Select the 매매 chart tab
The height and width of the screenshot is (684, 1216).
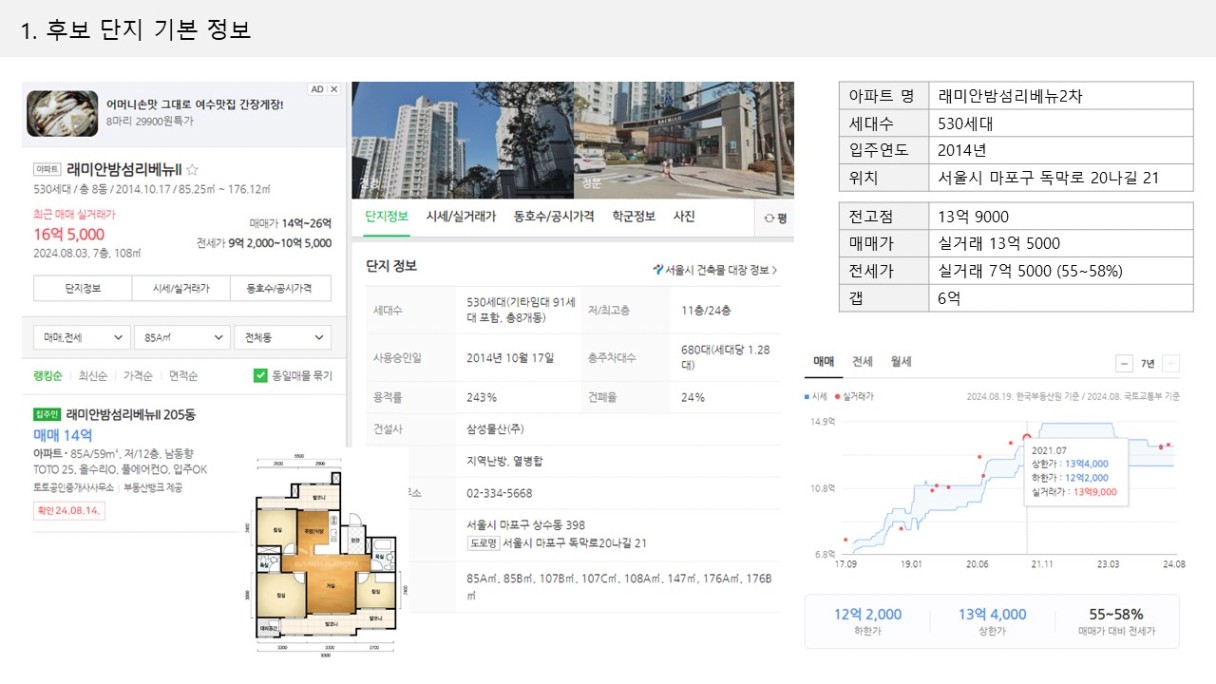(x=824, y=362)
